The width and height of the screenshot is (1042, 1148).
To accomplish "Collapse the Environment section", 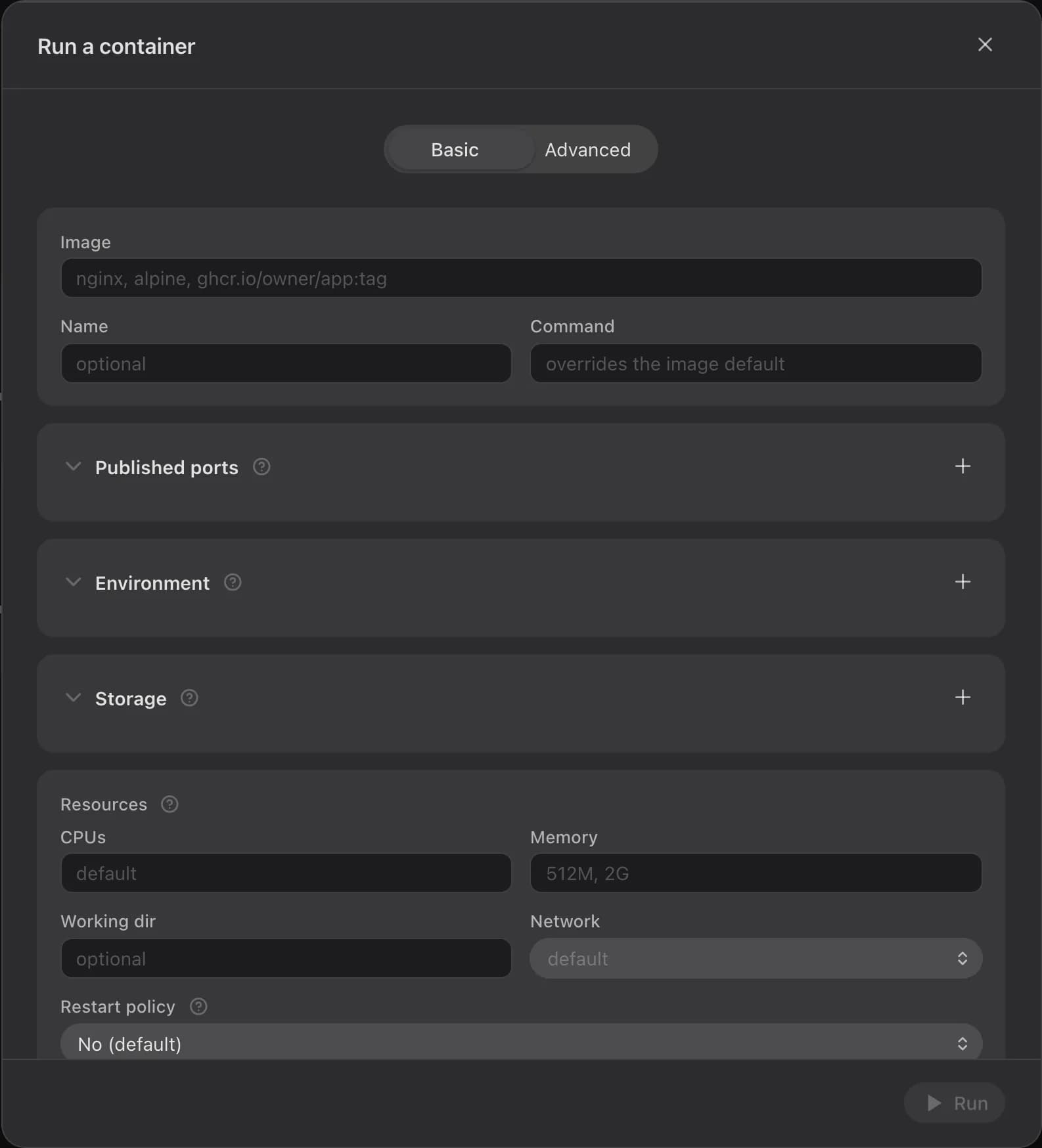I will (74, 583).
